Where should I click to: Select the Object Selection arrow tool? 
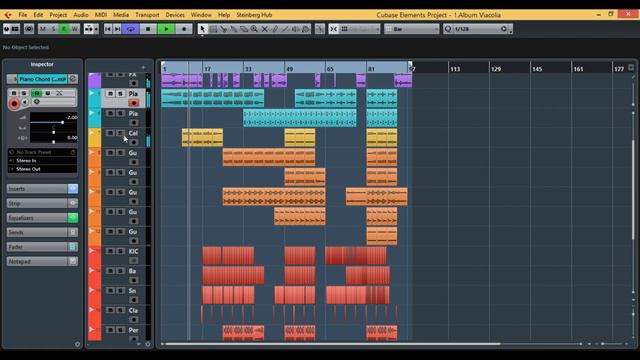pyautogui.click(x=202, y=29)
